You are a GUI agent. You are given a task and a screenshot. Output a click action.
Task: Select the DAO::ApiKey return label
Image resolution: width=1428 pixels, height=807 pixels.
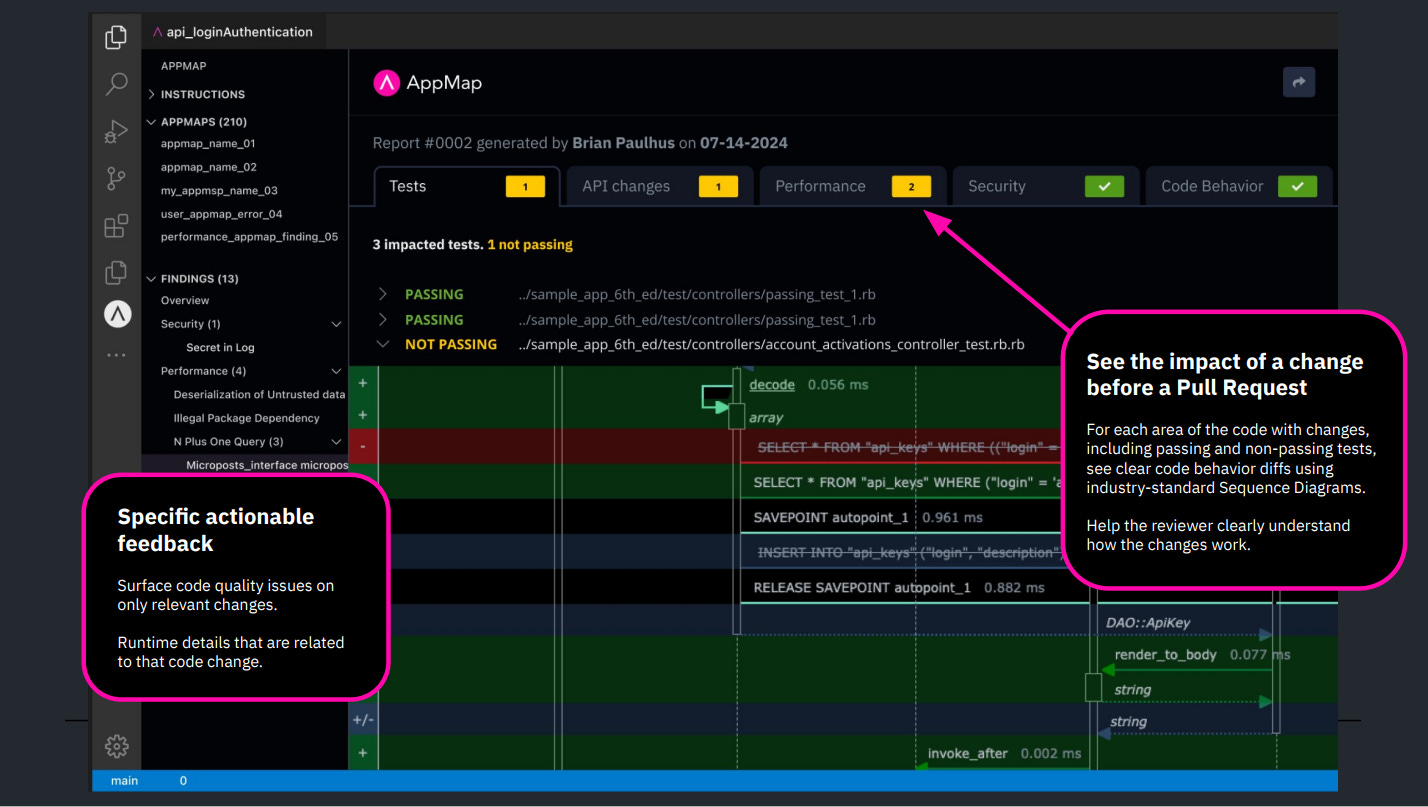(1148, 623)
